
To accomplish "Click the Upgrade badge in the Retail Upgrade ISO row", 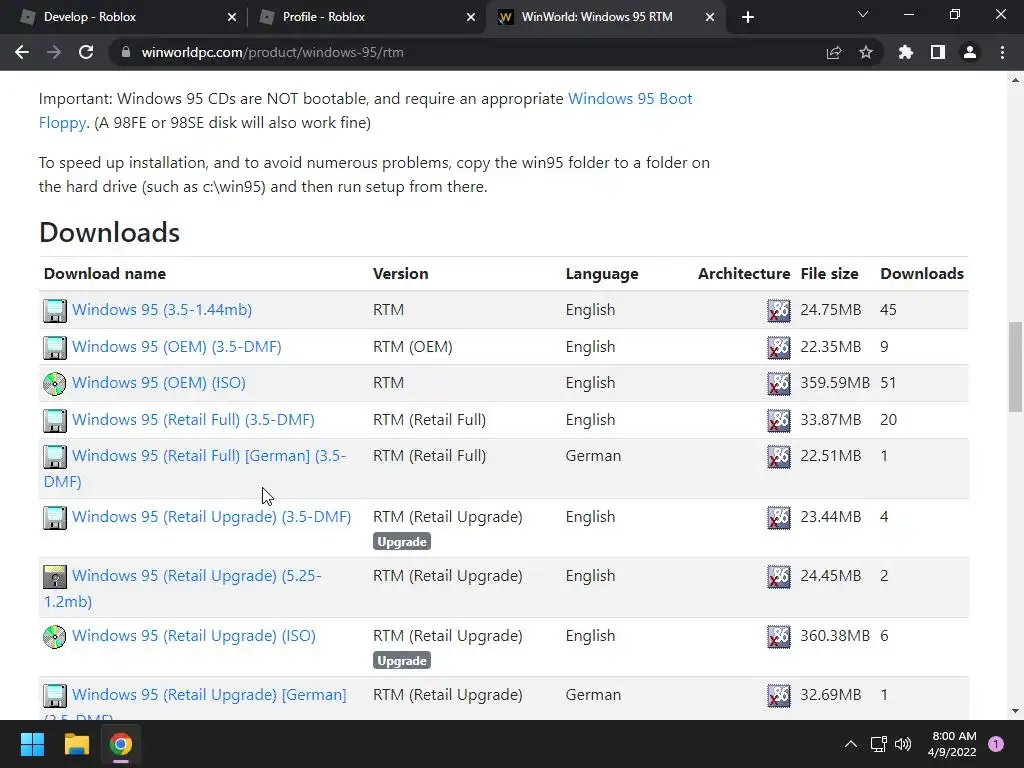I will point(402,661).
